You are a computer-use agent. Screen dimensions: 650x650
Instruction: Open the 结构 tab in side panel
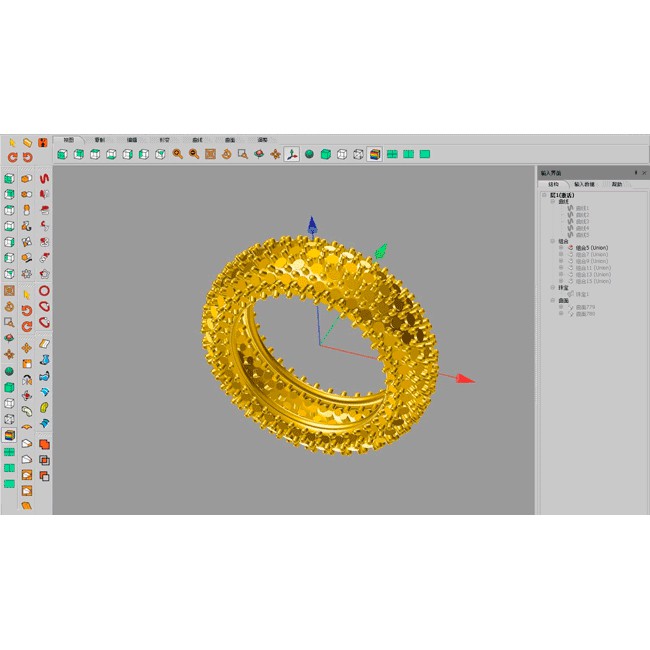(553, 184)
